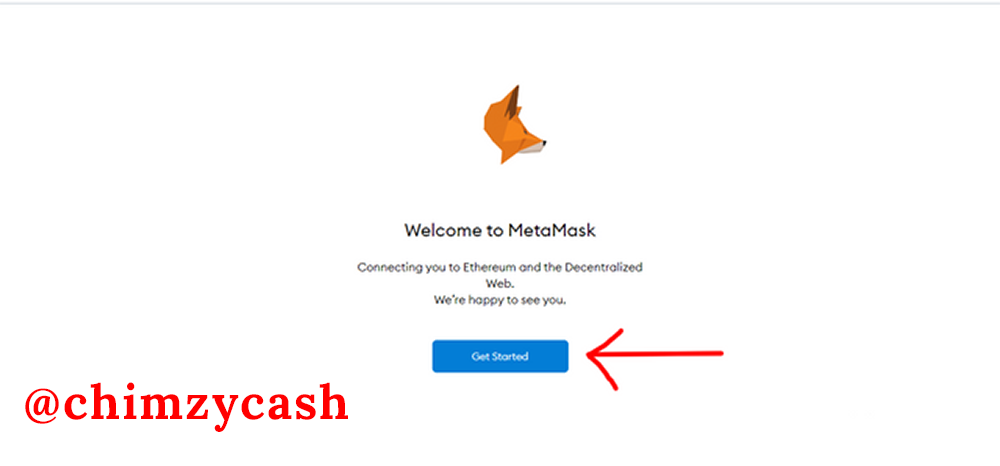The height and width of the screenshot is (466, 1000).
Task: Click the fox logo's dark nose tip
Action: coord(544,143)
